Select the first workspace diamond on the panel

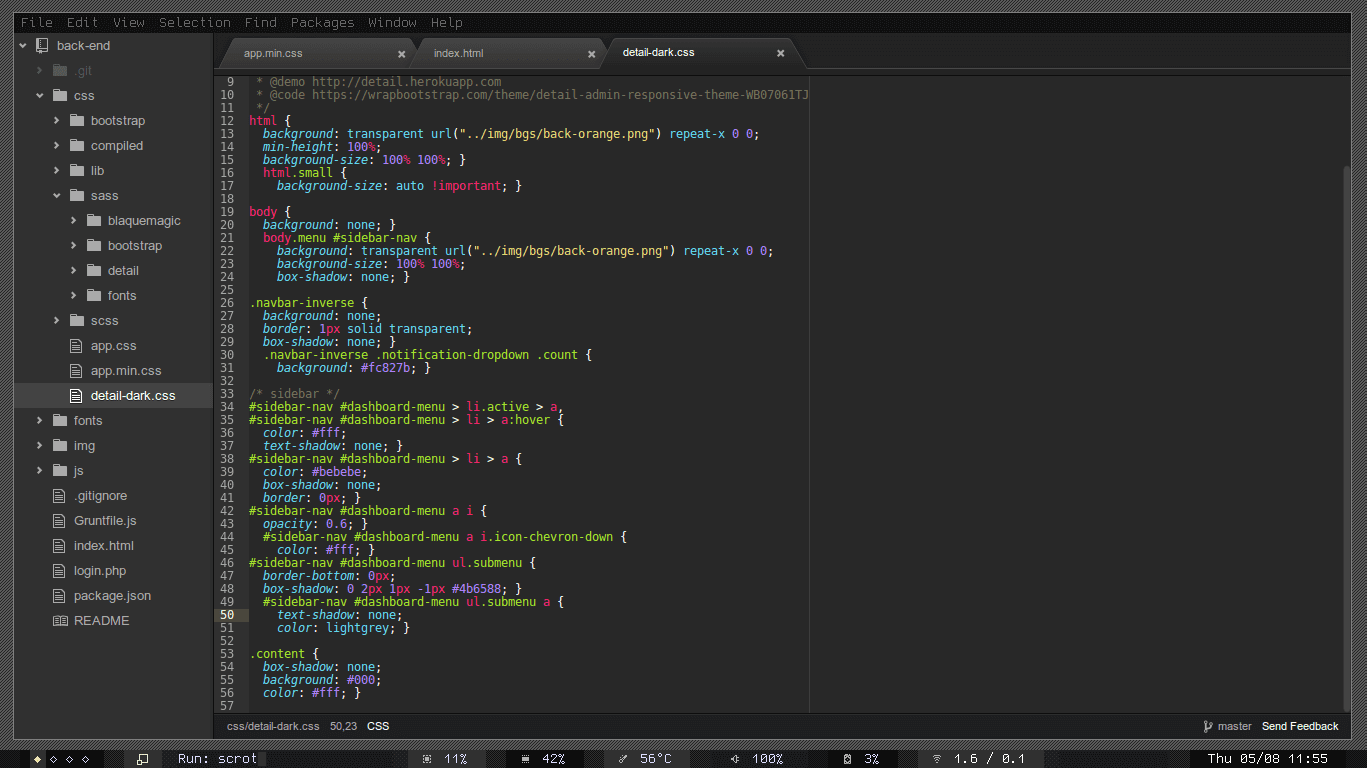click(x=37, y=760)
